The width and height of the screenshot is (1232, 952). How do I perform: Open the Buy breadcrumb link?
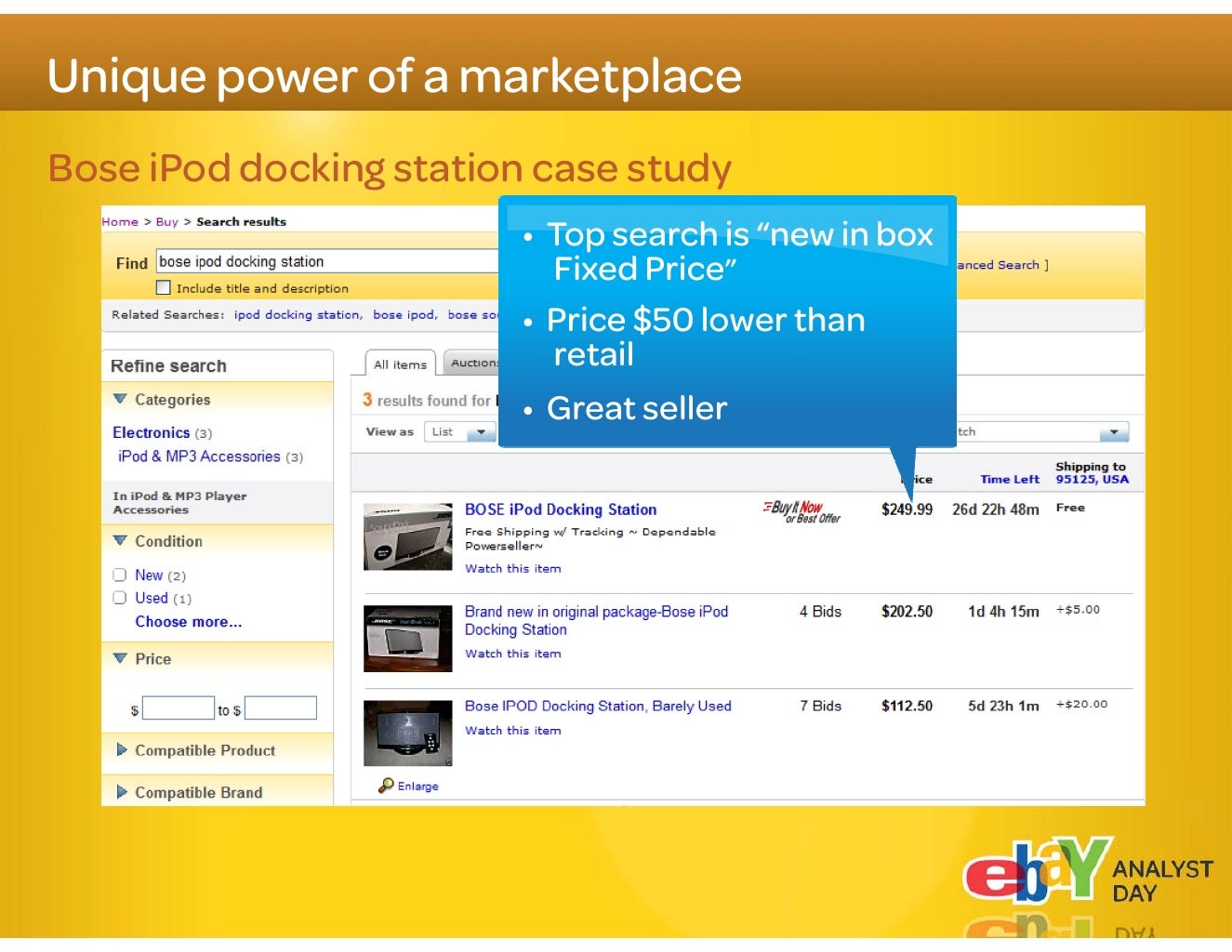point(167,221)
